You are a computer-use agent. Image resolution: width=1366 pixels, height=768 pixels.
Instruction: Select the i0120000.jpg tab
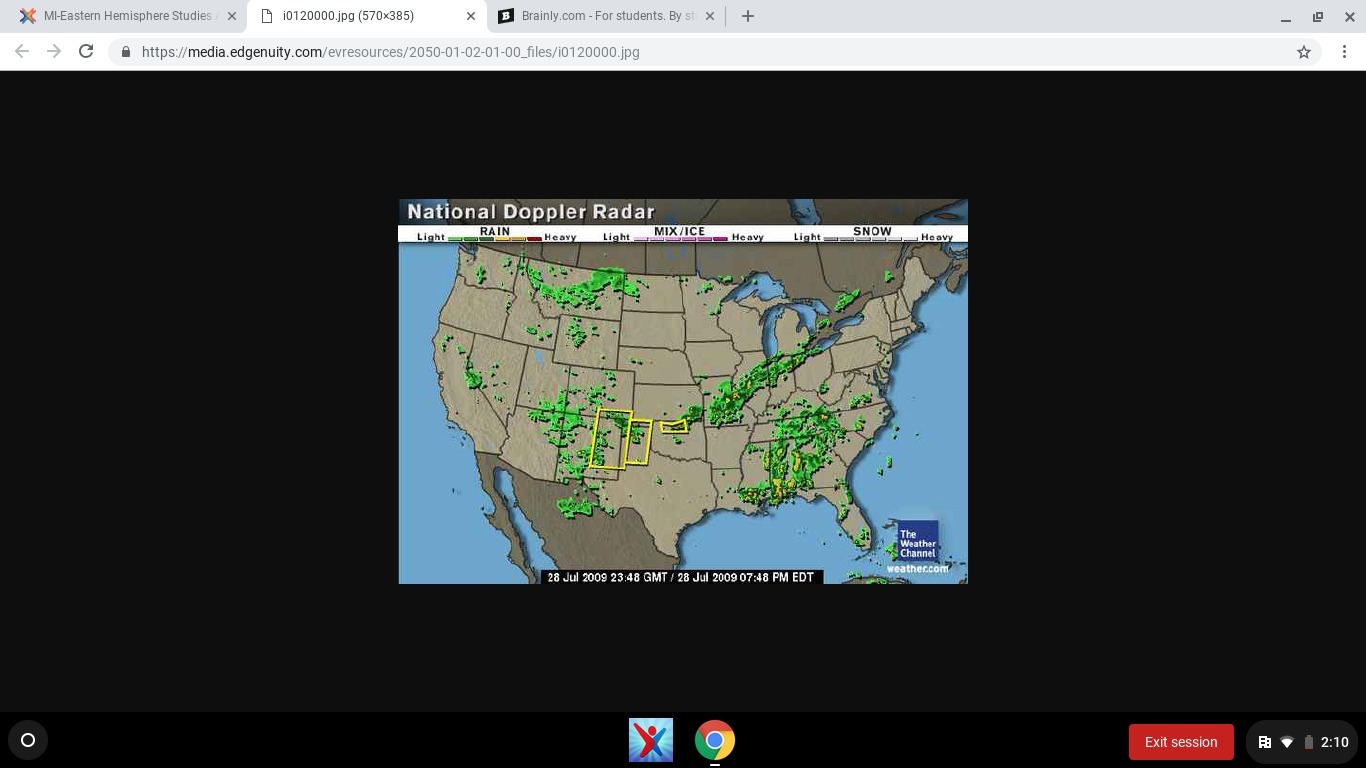(x=366, y=16)
